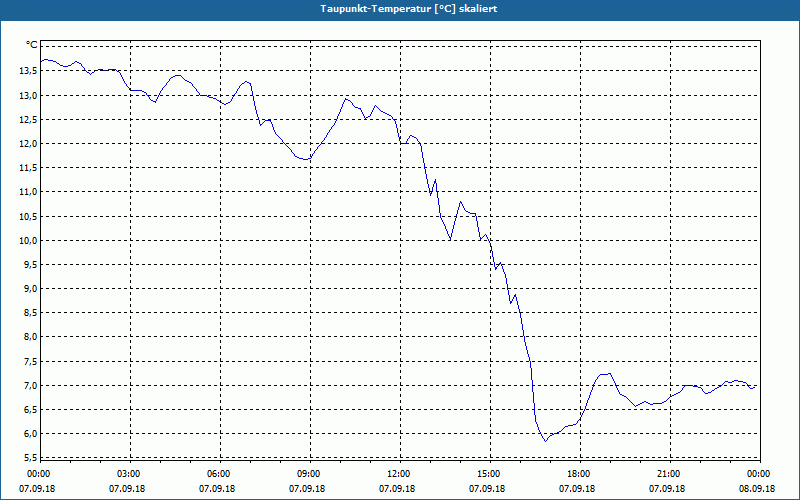Click the 18:00 time label
Screen dimensions: 800x500
click(577, 474)
